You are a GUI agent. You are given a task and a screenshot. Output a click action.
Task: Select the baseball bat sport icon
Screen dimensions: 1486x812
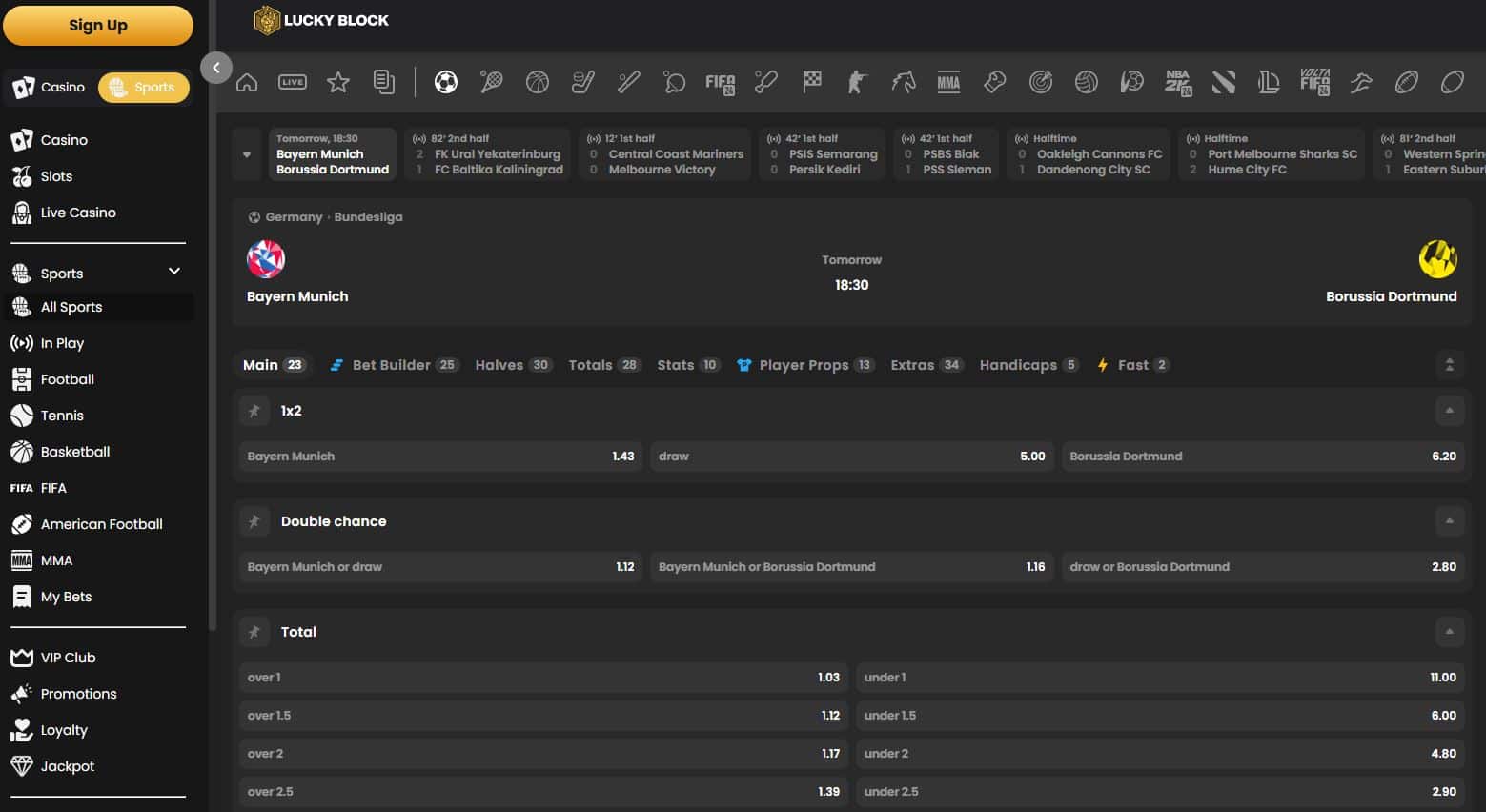629,83
